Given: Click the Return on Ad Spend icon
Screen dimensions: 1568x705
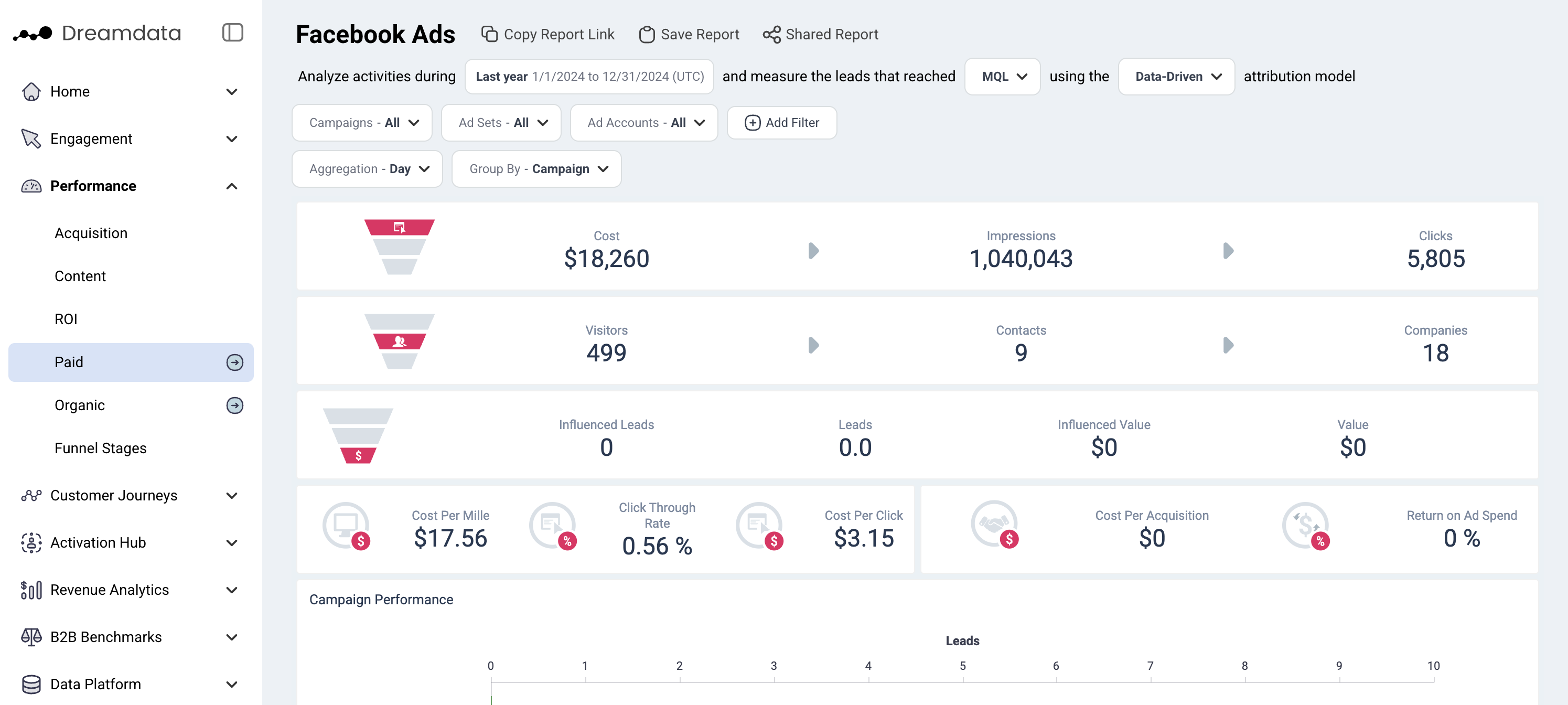Looking at the screenshot, I should (x=1305, y=525).
